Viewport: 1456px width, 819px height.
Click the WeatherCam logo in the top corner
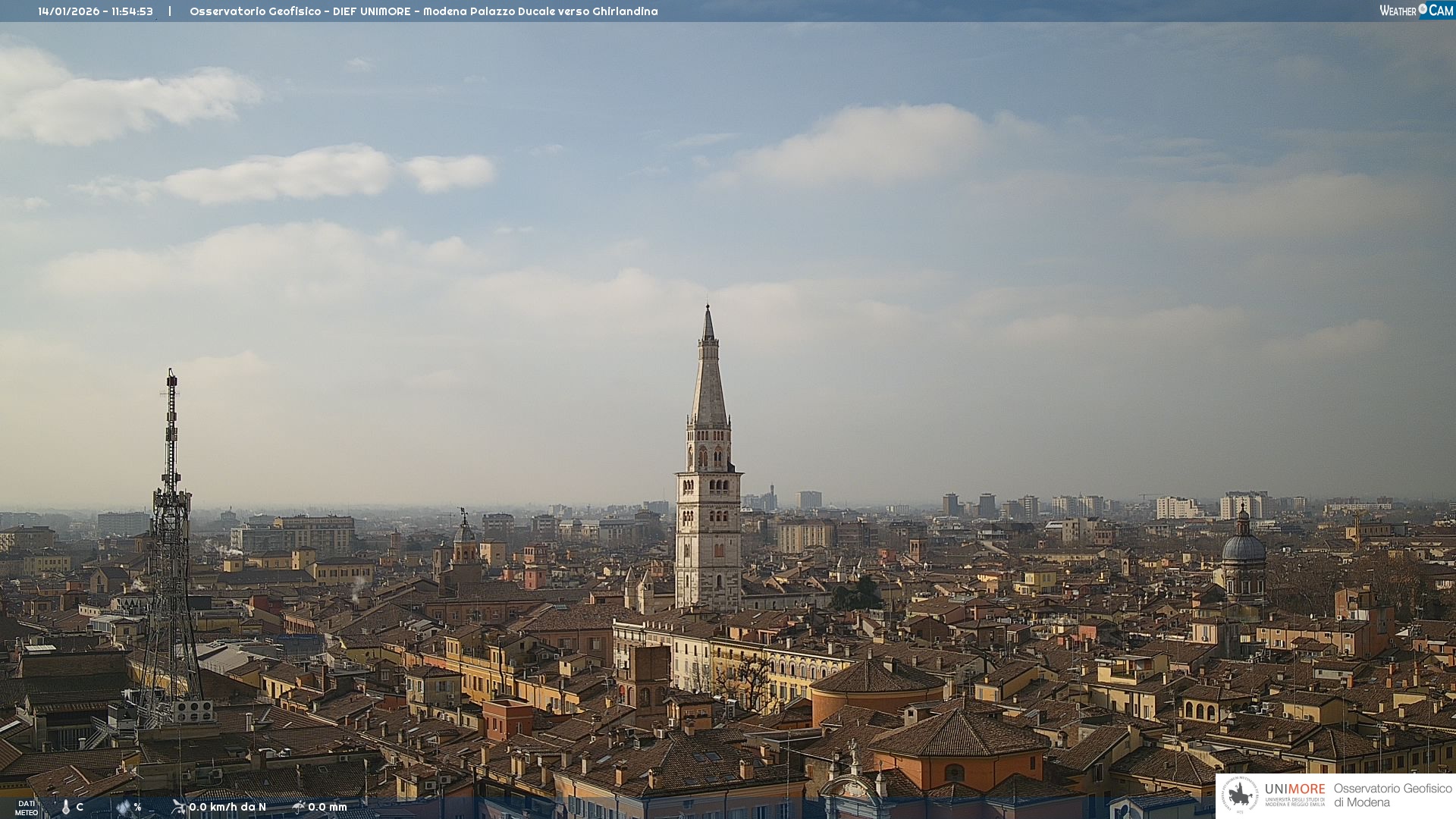pos(1416,10)
